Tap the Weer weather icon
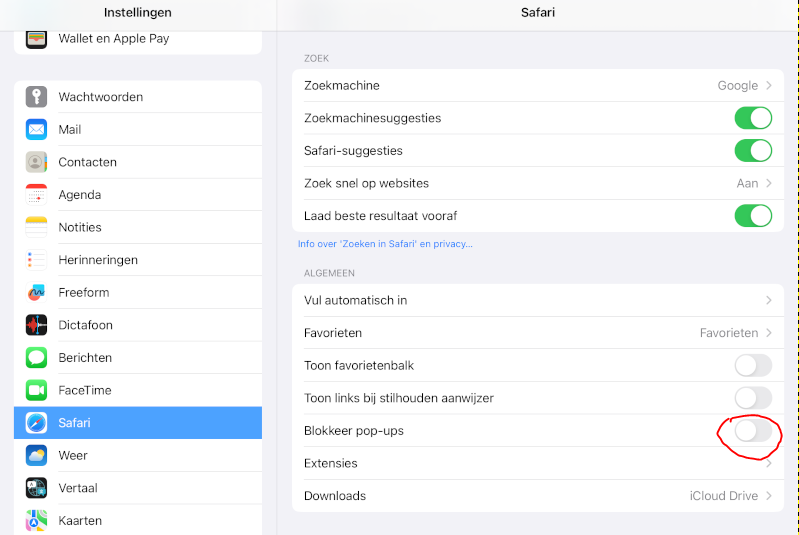Viewport: 799px width, 535px height. point(37,456)
